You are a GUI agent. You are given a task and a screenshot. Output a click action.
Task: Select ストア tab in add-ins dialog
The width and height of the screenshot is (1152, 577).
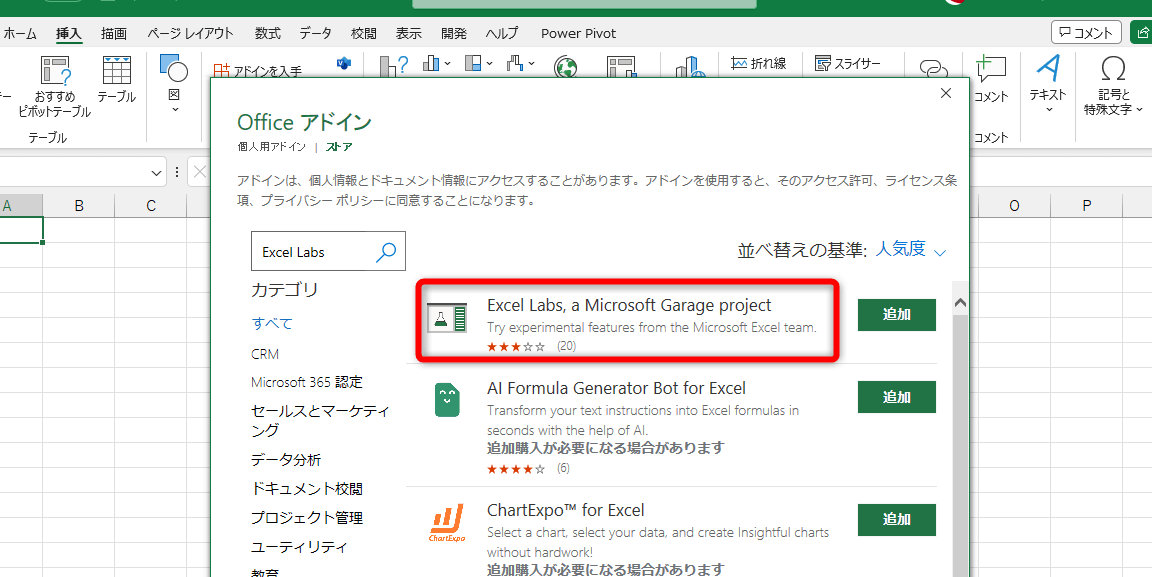pyautogui.click(x=339, y=147)
